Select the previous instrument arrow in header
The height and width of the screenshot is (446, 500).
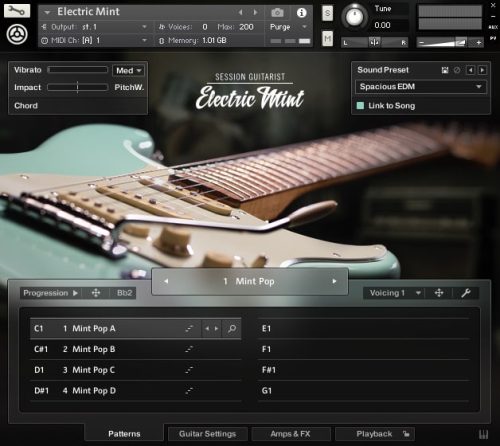point(241,13)
